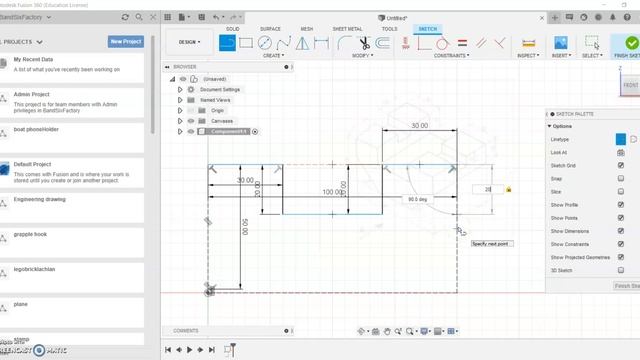Open the CONSTRAINTS dropdown menu
This screenshot has height=360, width=640.
coord(451,56)
